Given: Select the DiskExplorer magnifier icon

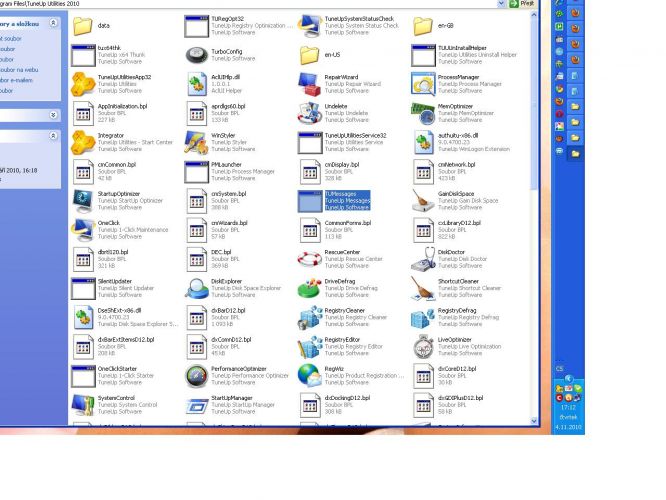Looking at the screenshot, I should coord(196,288).
